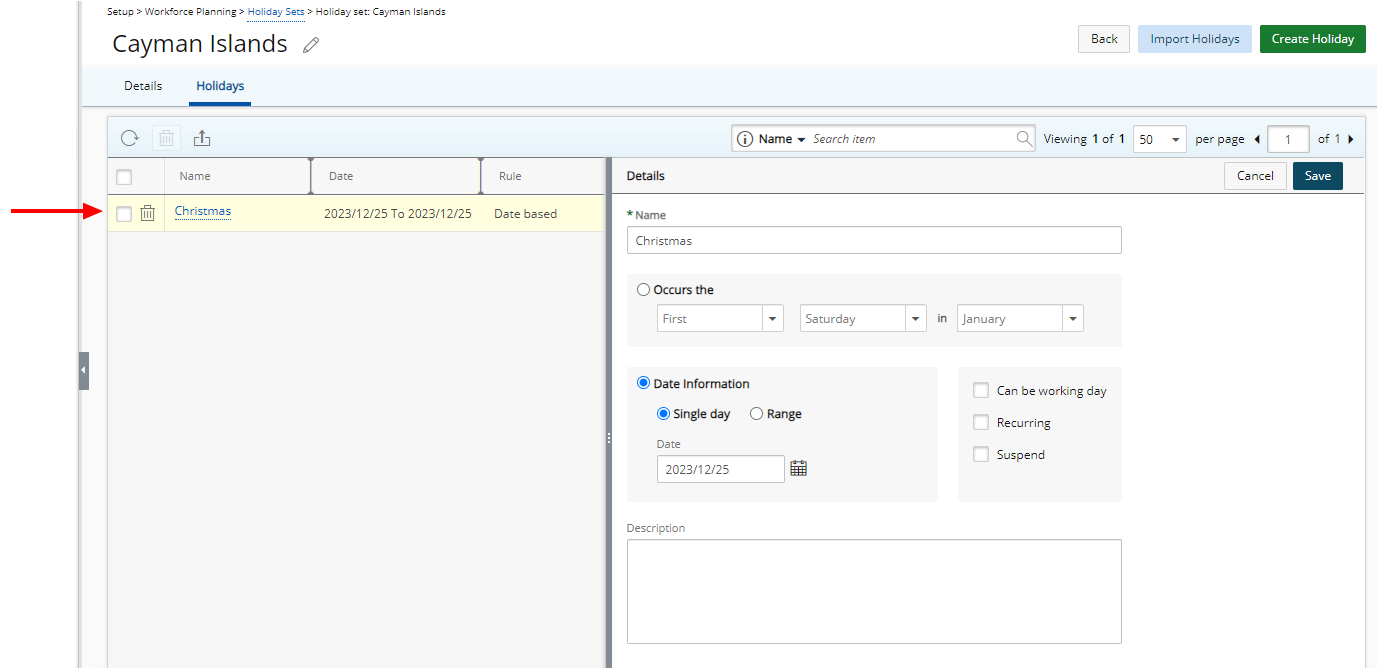
Task: Open the Saturday weekday dropdown
Action: coord(915,319)
